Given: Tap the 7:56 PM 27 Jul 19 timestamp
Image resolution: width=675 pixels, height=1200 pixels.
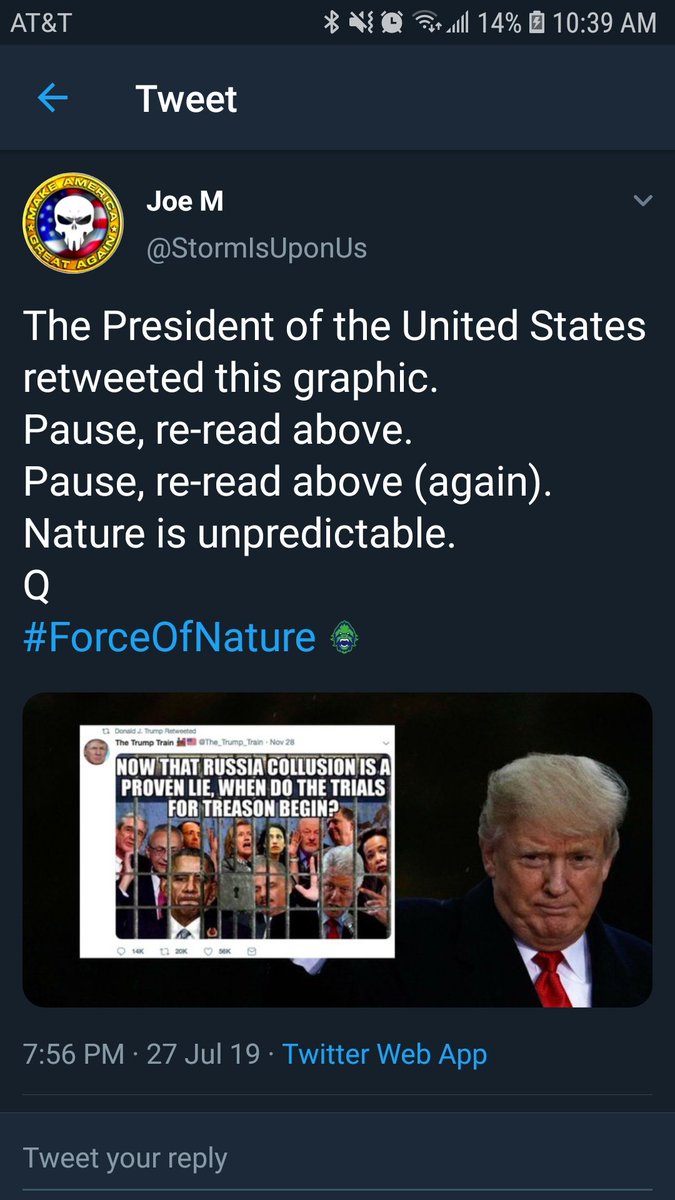Looking at the screenshot, I should [141, 1053].
